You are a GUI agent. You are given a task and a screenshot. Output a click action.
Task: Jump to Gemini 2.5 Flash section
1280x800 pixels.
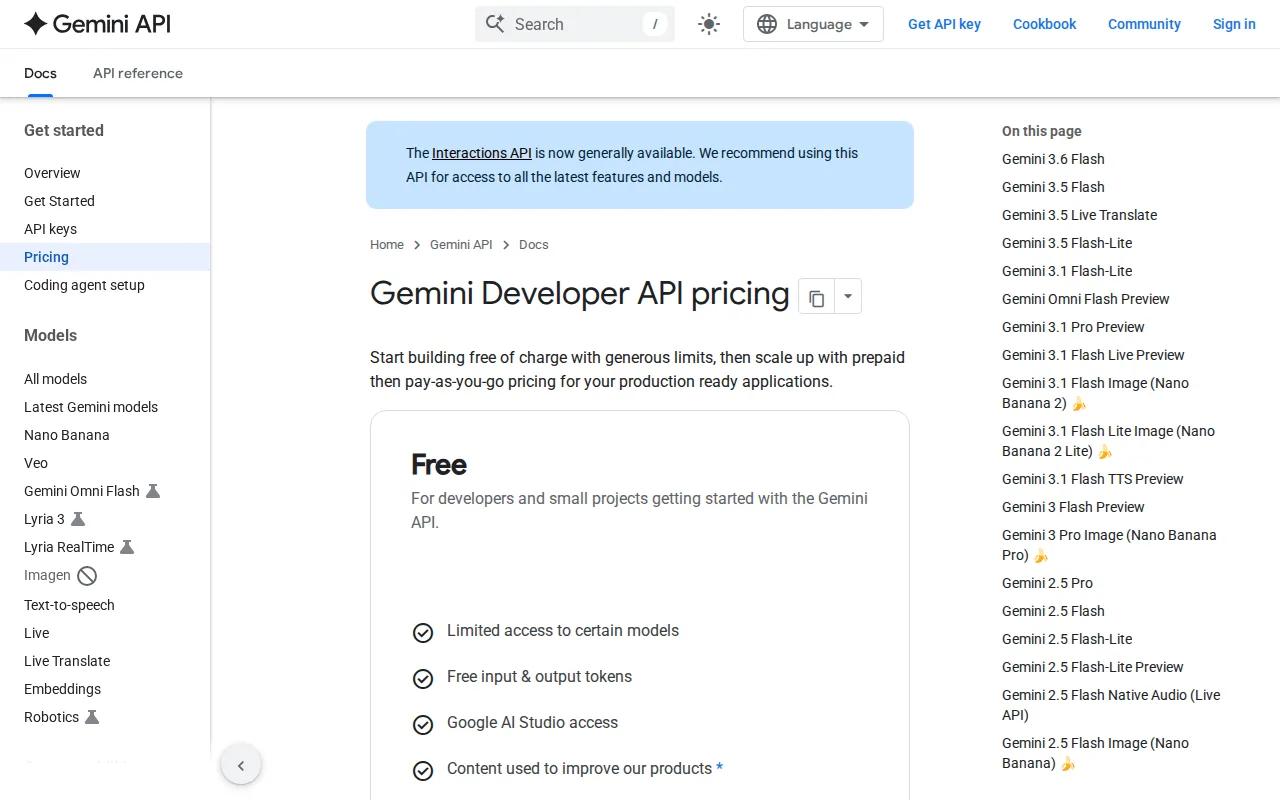tap(1053, 611)
